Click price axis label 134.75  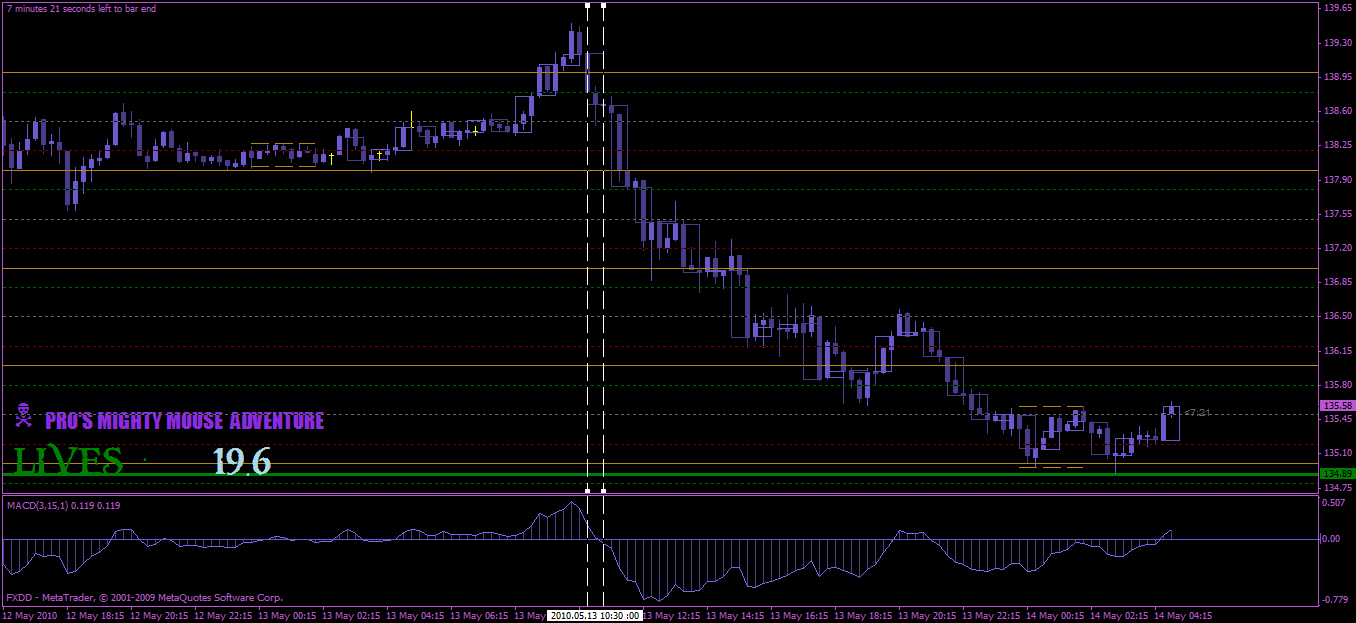1338,488
